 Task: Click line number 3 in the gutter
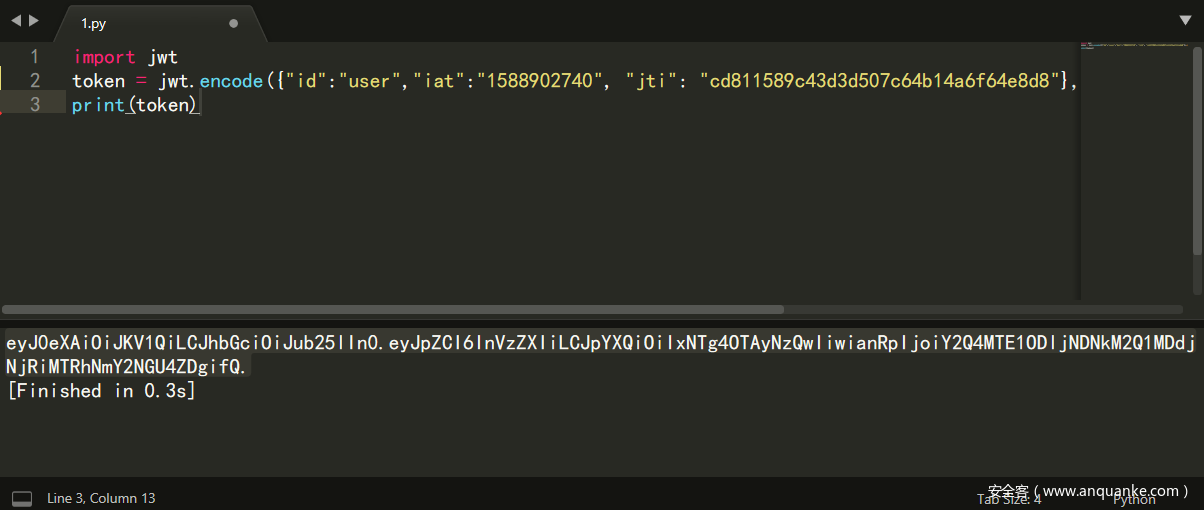[34, 104]
